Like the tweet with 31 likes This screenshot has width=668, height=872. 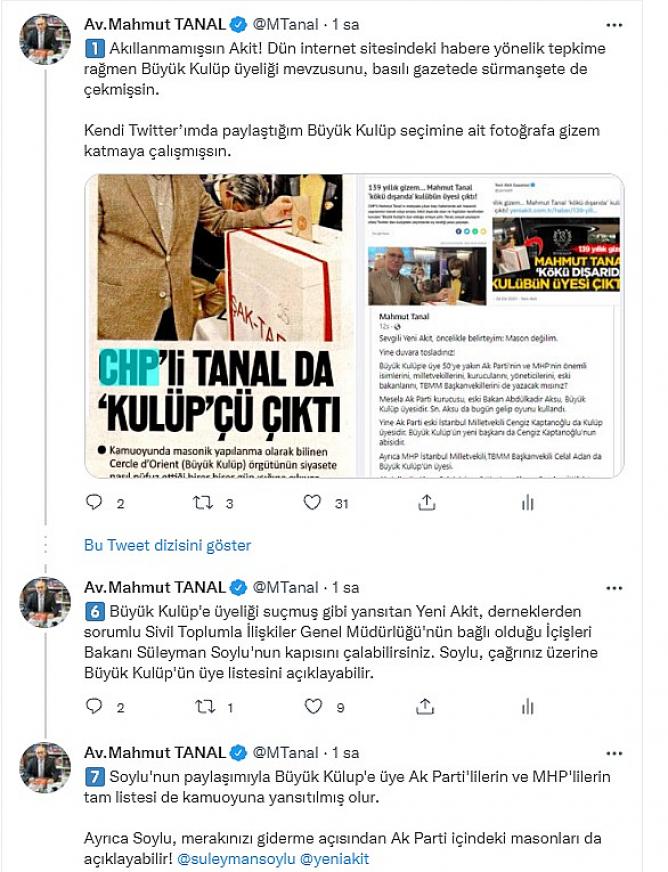point(312,502)
